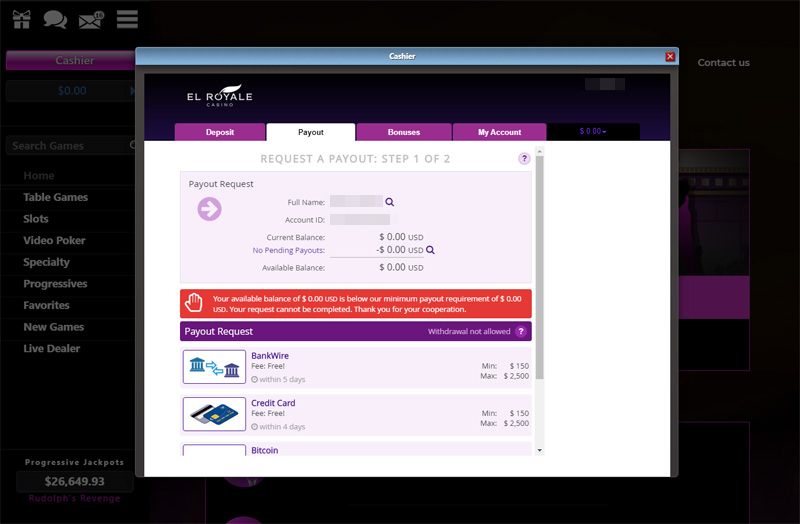Expand the $0.00 balance dropdown
Screen dimensions: 800x524
point(593,132)
